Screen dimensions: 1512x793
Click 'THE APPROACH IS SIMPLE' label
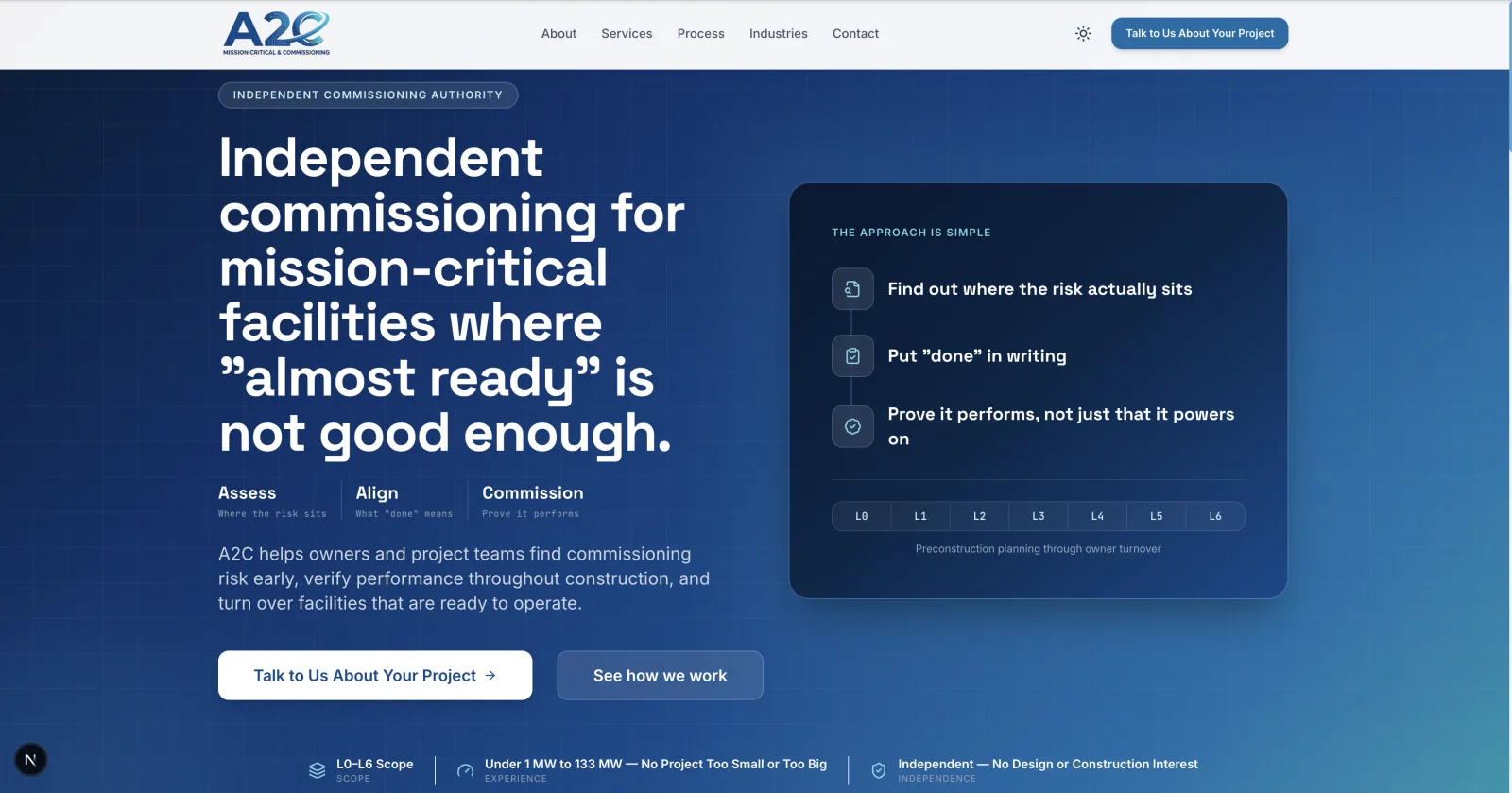(x=911, y=233)
